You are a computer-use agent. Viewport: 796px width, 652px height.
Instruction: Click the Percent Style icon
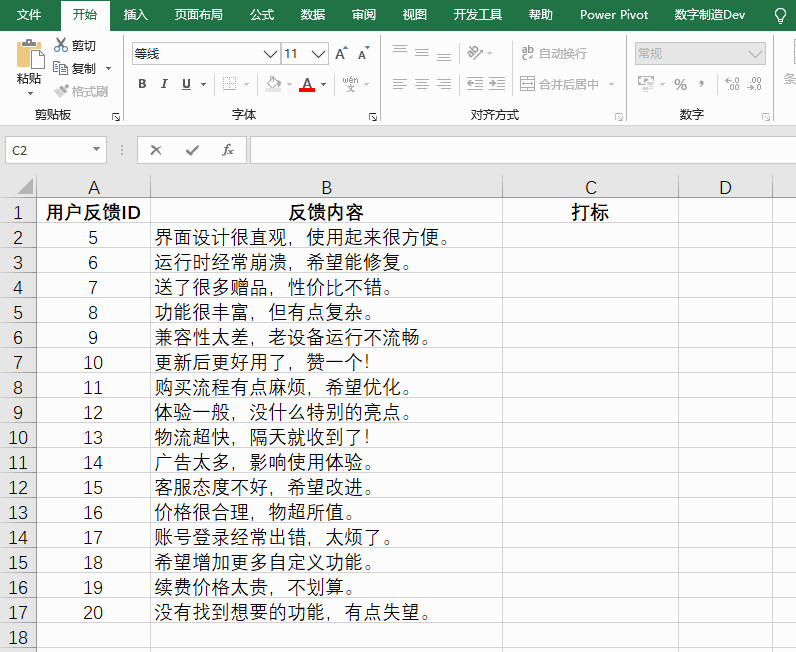(680, 85)
